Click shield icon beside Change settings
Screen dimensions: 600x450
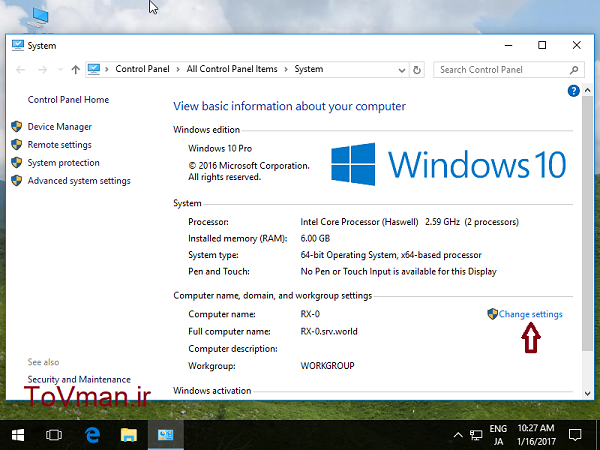tap(492, 314)
